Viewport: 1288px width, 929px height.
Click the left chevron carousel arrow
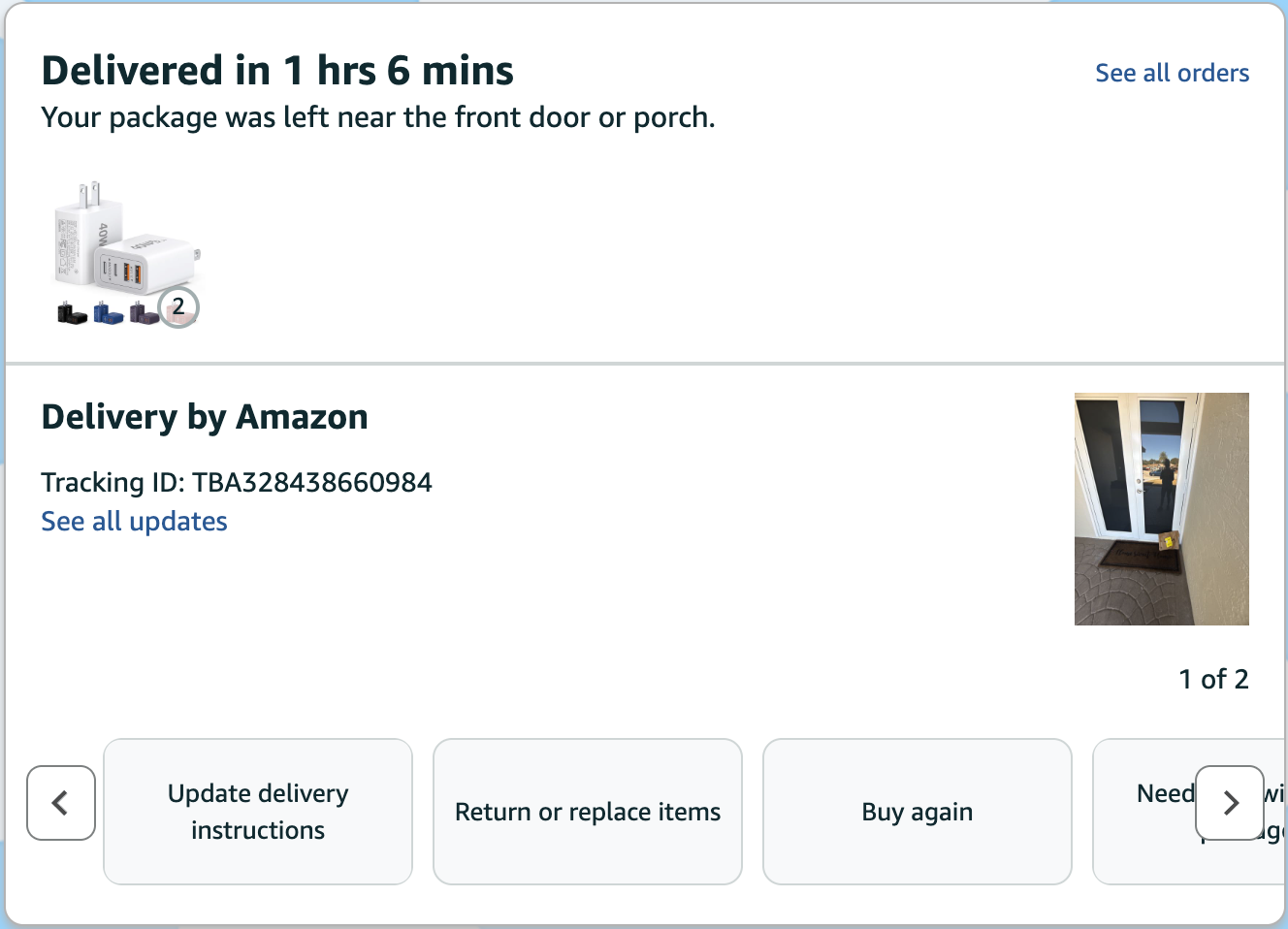click(61, 803)
